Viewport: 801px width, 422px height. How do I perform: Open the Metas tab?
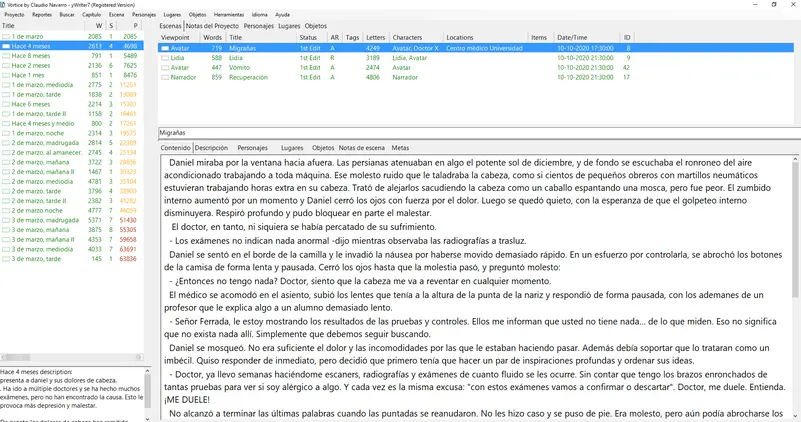tap(400, 148)
